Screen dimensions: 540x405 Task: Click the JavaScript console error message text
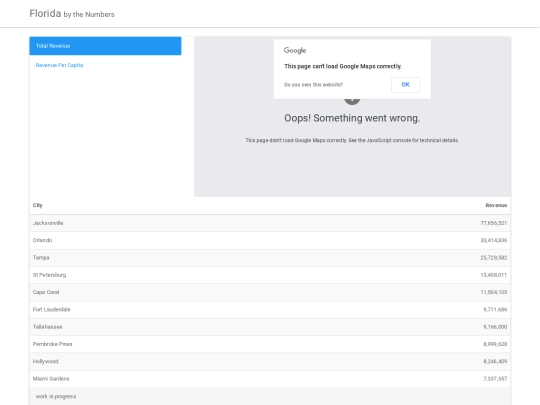click(x=352, y=140)
